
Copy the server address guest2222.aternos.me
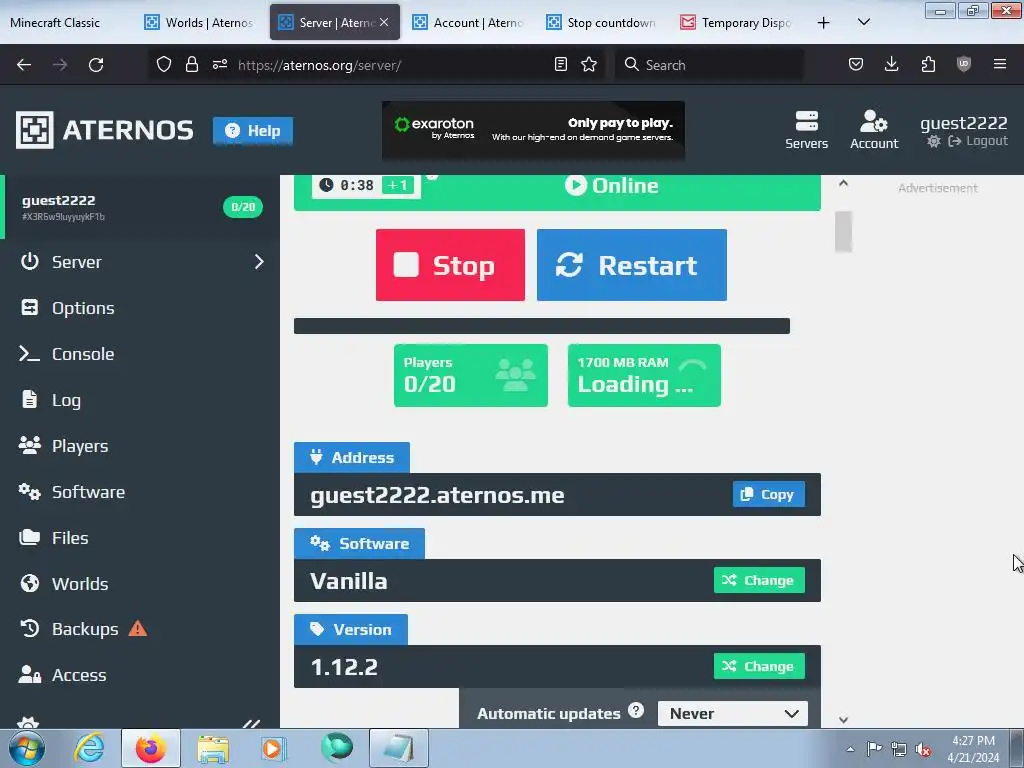coord(768,494)
